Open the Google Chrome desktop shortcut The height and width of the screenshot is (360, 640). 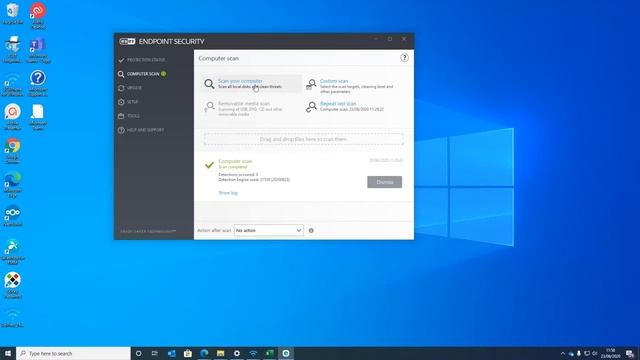(x=13, y=151)
